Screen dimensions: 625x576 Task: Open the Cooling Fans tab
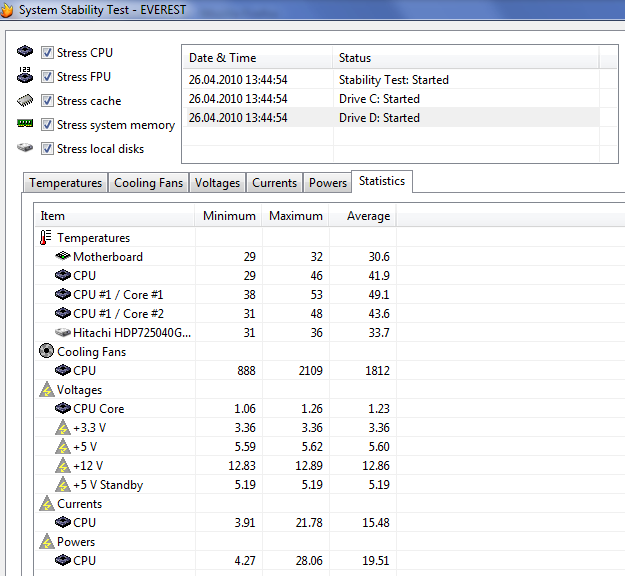(x=148, y=183)
